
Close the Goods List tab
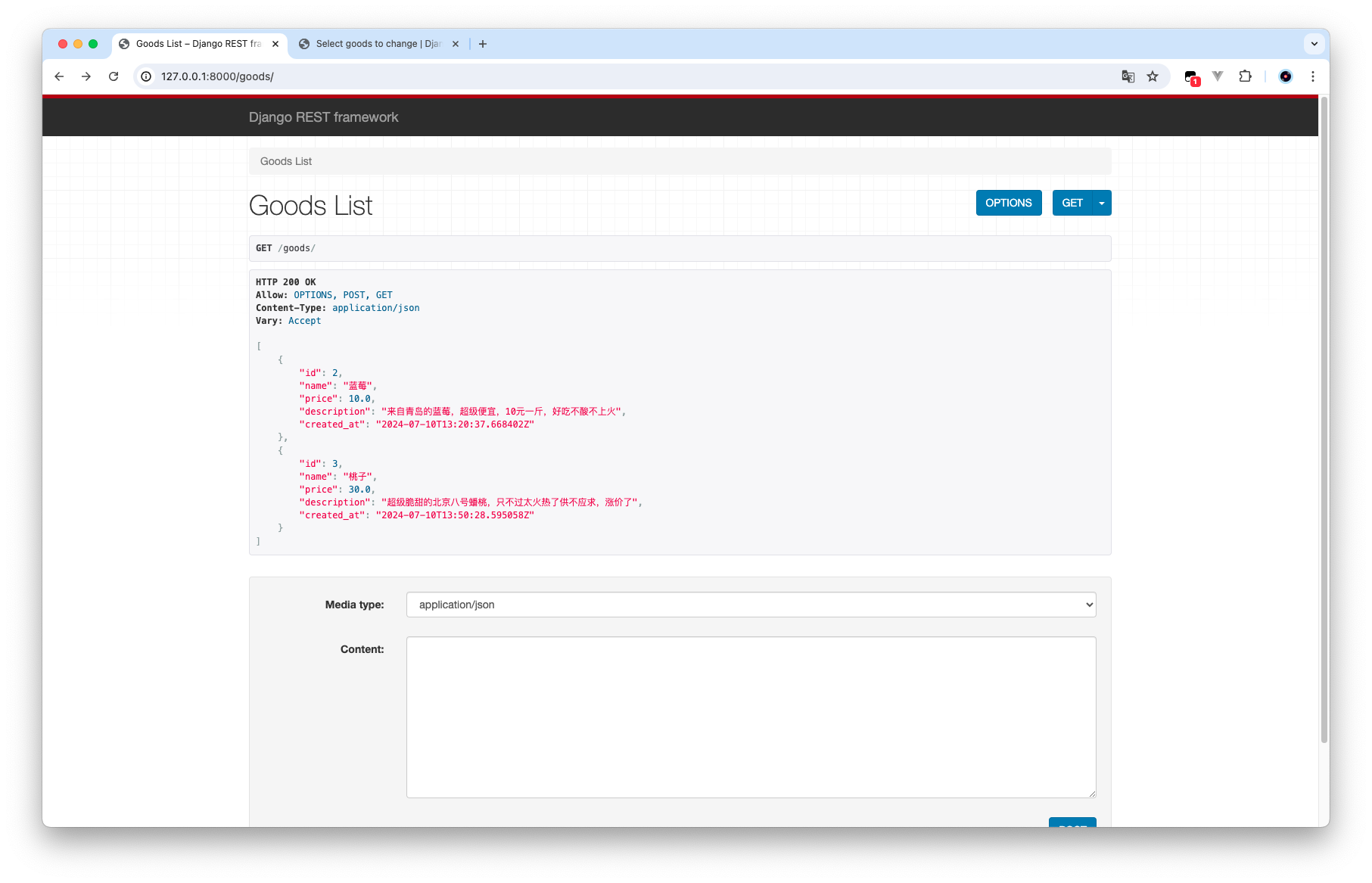pos(275,44)
